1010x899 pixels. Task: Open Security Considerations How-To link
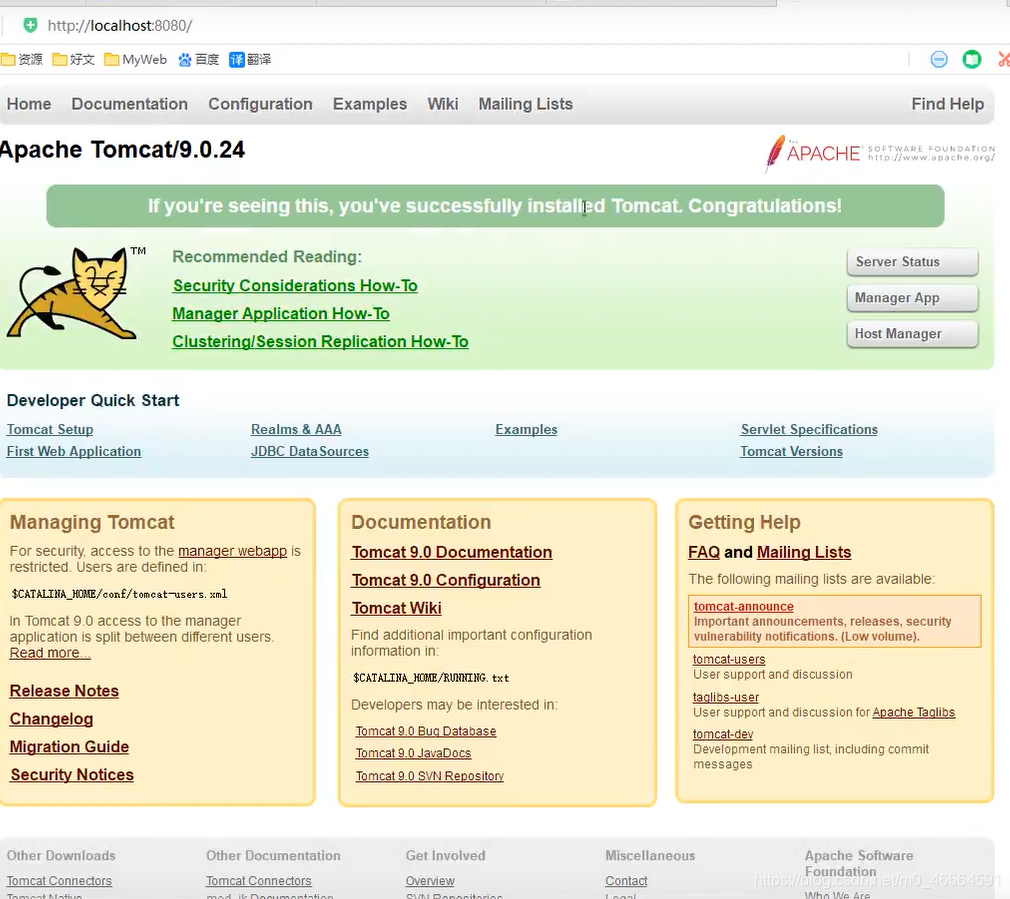pyautogui.click(x=295, y=285)
